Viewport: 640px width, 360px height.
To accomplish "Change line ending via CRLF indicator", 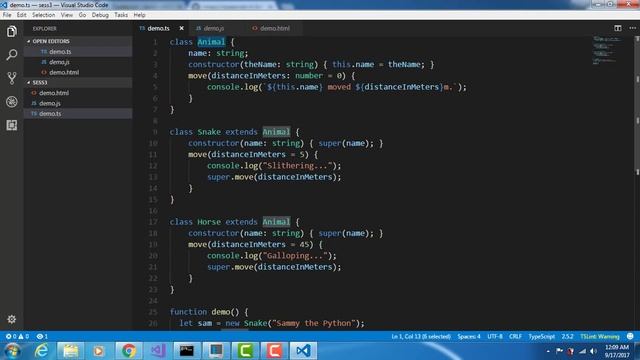I will (x=515, y=336).
